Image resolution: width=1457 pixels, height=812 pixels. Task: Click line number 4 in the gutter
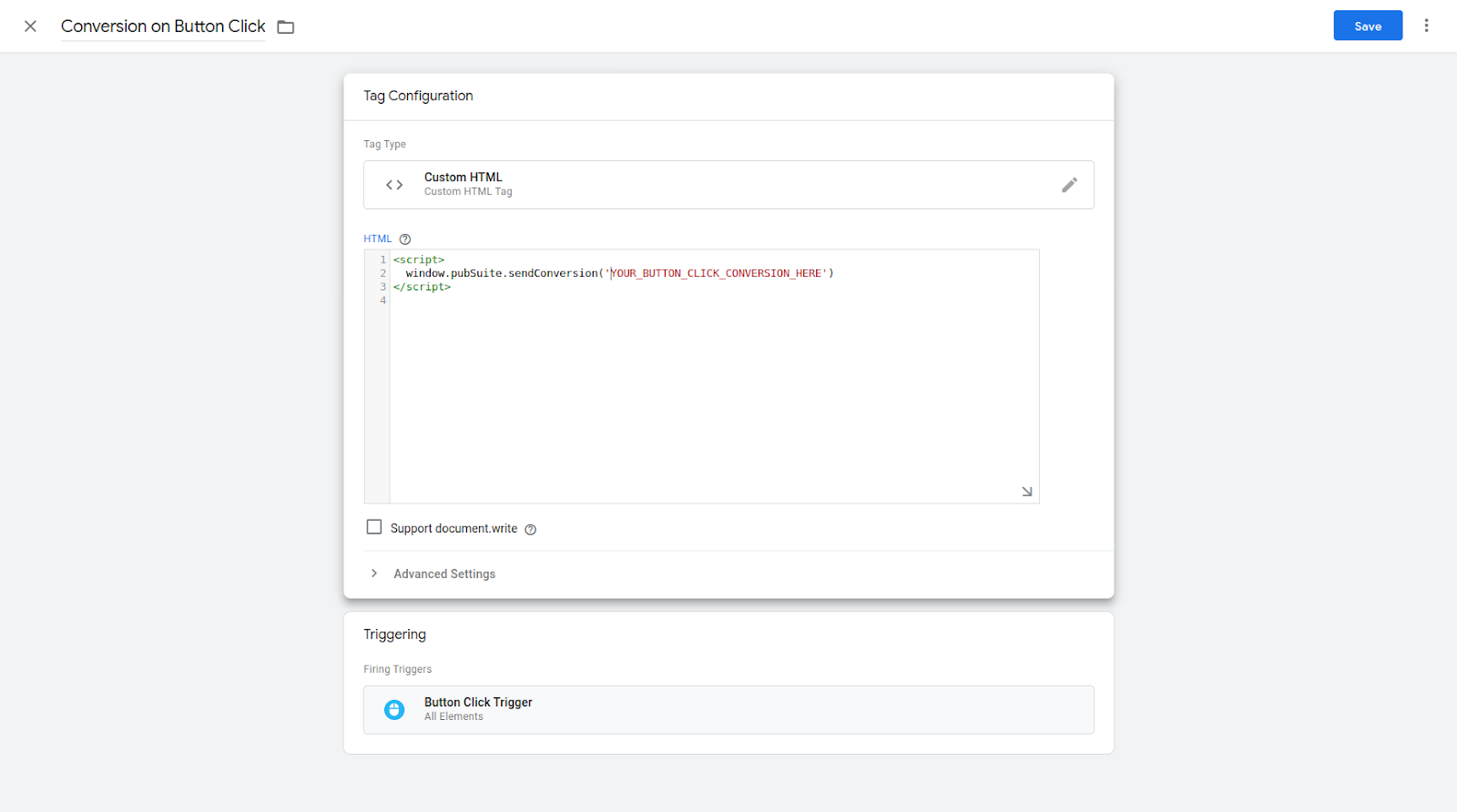(x=382, y=300)
